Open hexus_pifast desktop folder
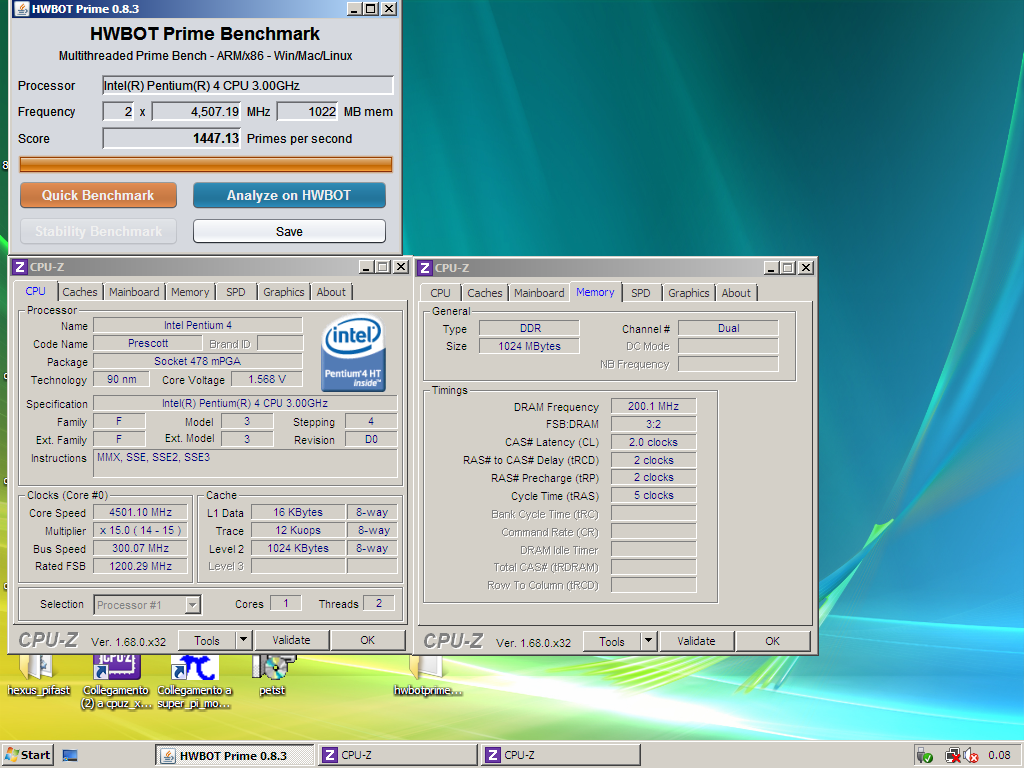The width and height of the screenshot is (1024, 768). [38, 676]
